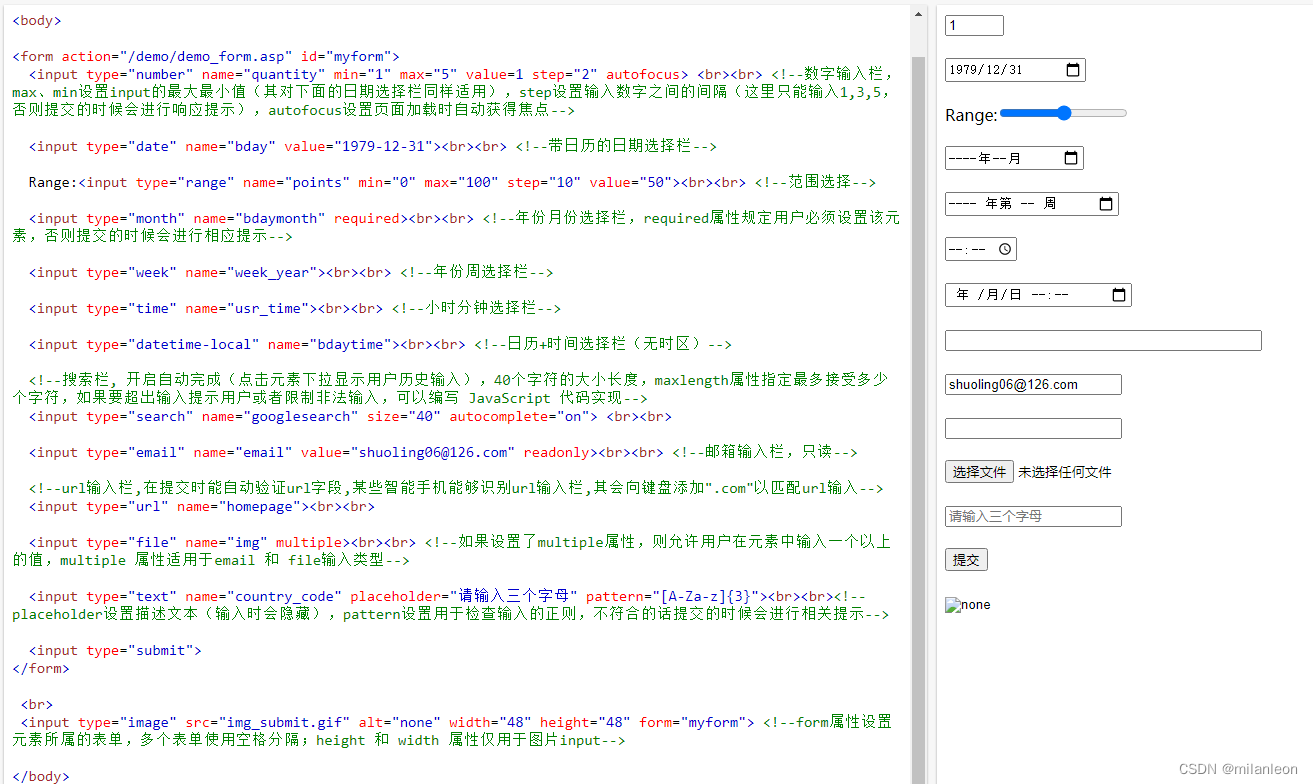Click the "Range:" label in the rendered form
The height and width of the screenshot is (784, 1313).
click(x=971, y=116)
